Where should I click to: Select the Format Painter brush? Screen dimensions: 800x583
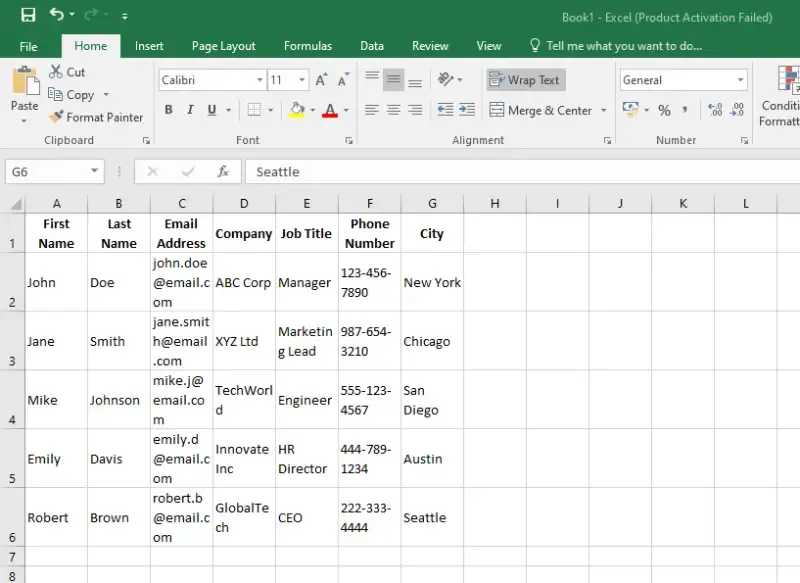pos(56,117)
